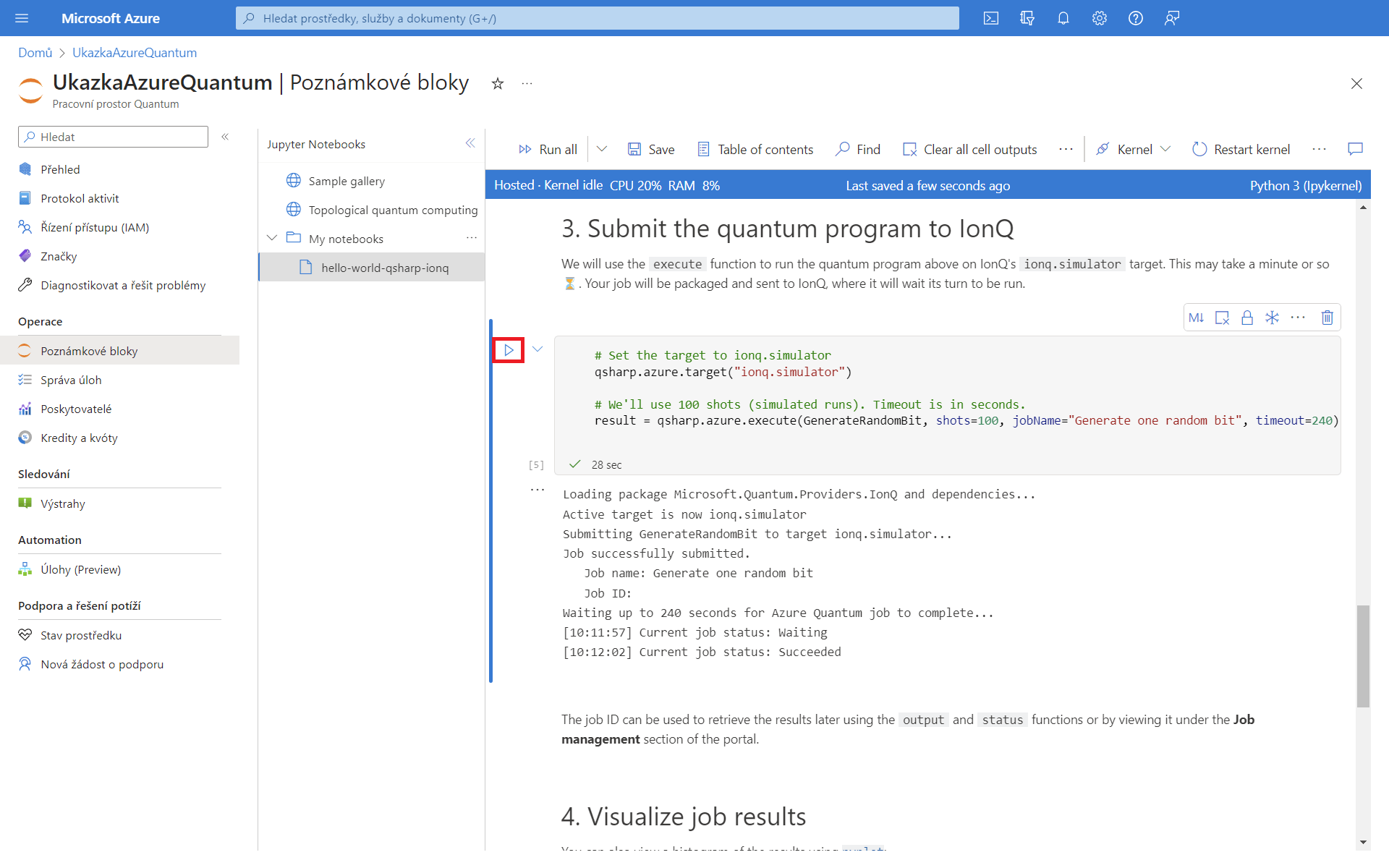Click the Restart kernel button
Image resolution: width=1389 pixels, height=868 pixels.
[1241, 149]
